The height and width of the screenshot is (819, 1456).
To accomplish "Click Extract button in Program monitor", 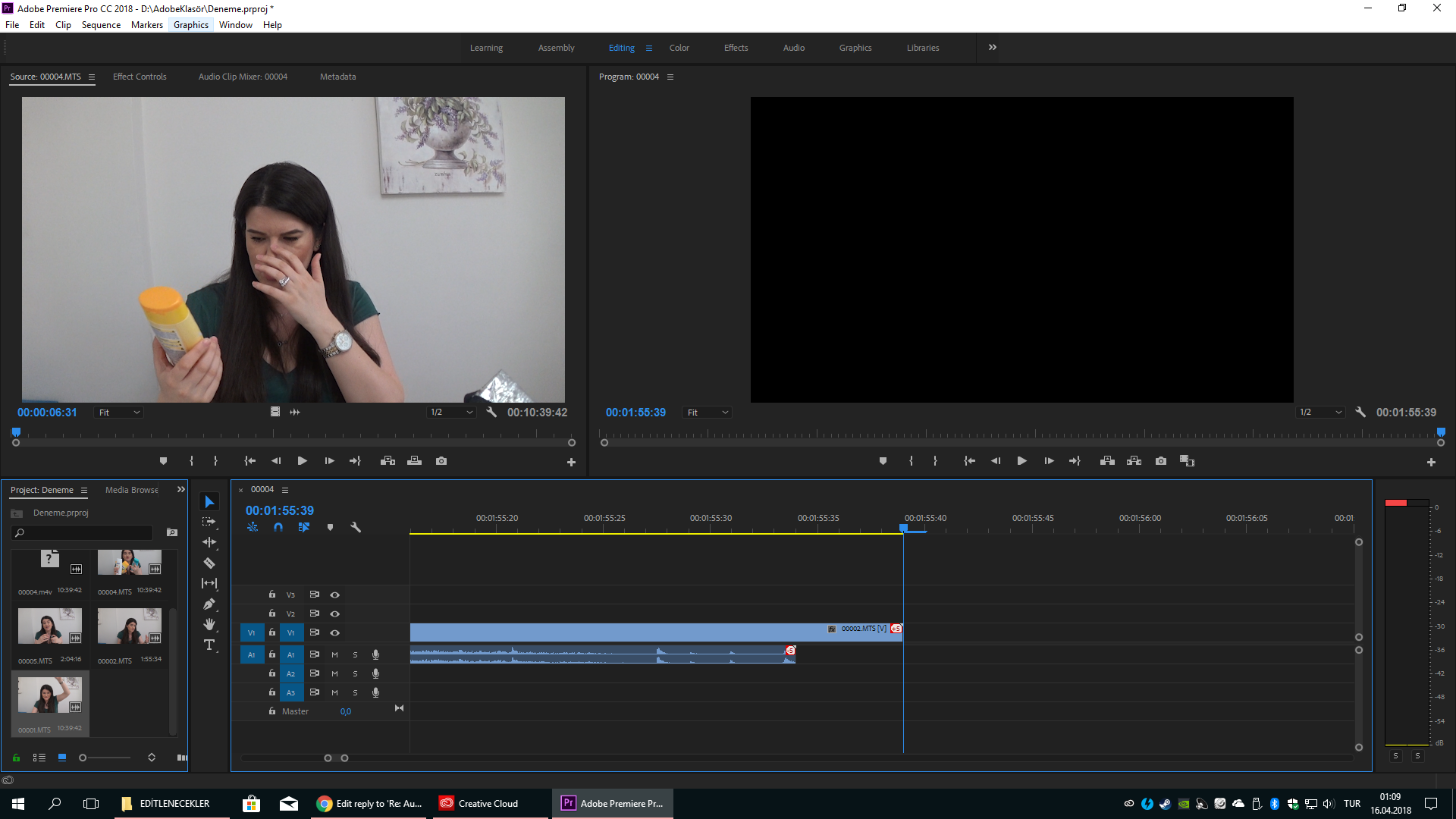I will click(1134, 461).
